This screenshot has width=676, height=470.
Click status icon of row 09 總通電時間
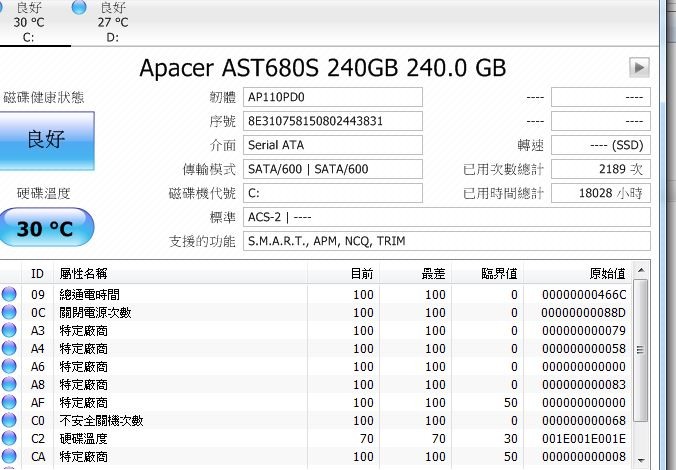coord(9,295)
